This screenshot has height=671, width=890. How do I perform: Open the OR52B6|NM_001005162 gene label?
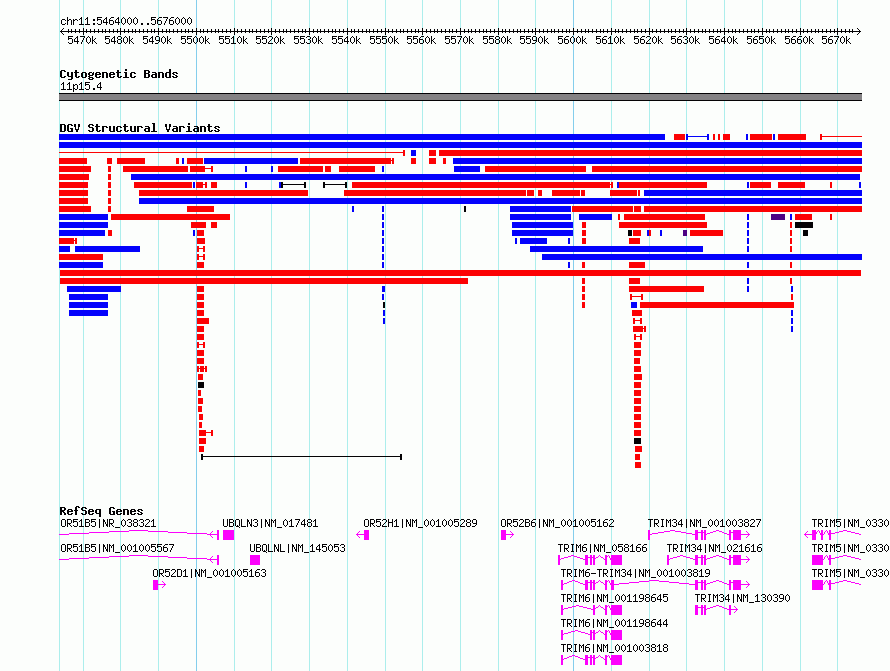click(x=557, y=523)
